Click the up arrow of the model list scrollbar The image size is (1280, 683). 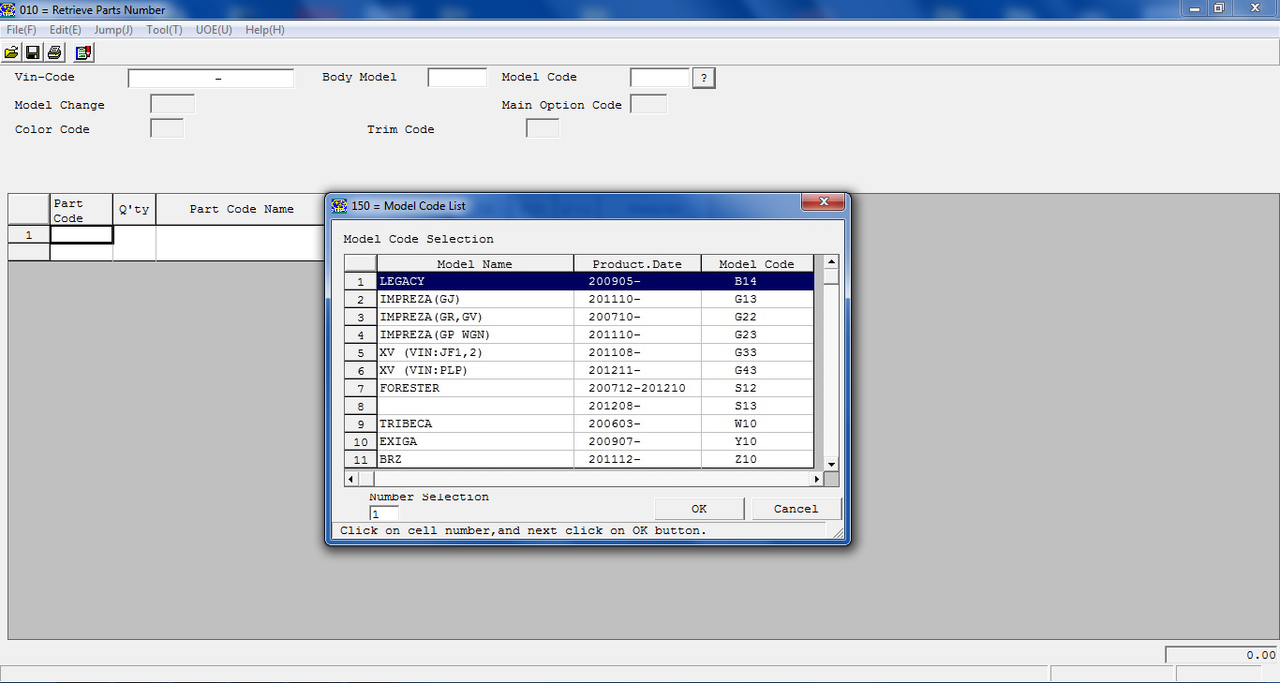830,263
